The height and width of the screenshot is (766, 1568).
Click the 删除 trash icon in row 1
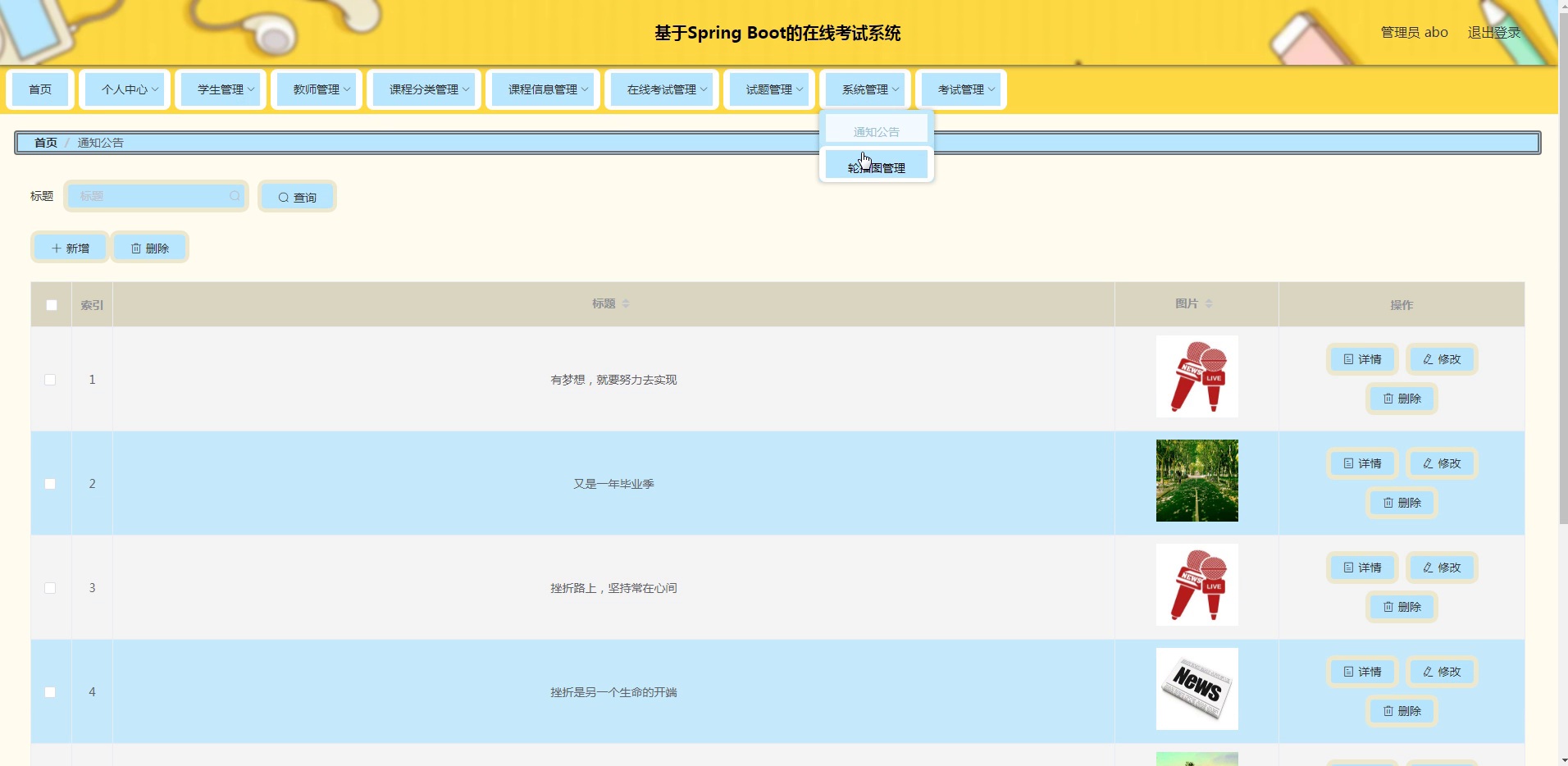click(x=1388, y=399)
